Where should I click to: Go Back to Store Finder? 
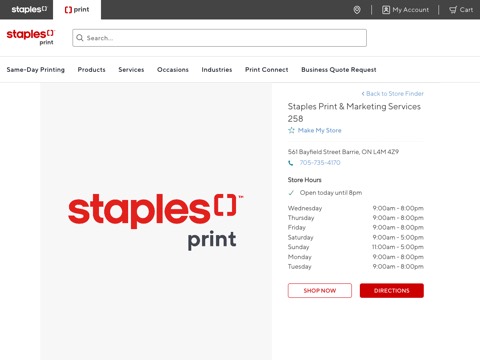pos(393,94)
